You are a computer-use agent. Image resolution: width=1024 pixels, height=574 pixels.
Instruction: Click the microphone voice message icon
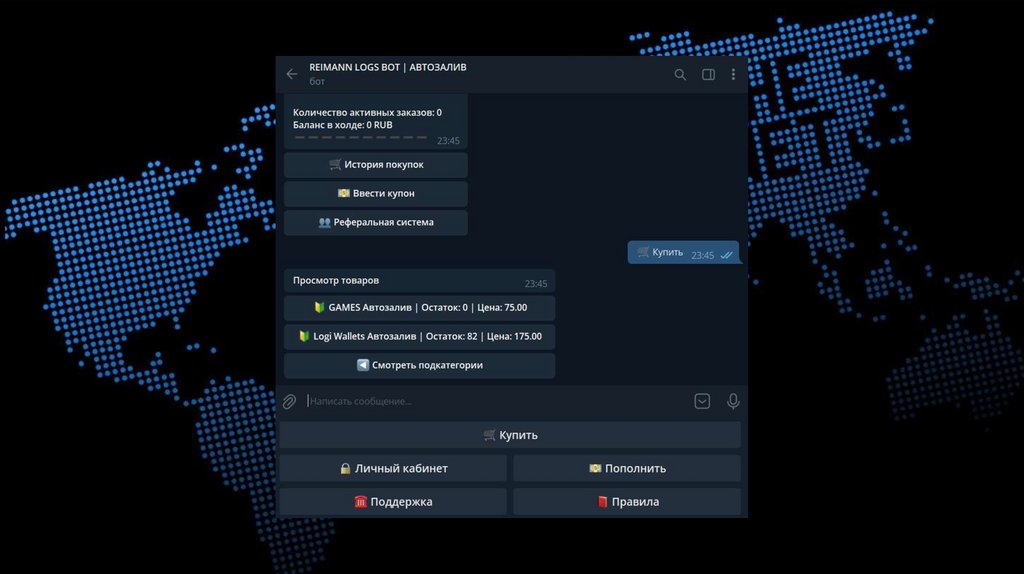coord(733,401)
